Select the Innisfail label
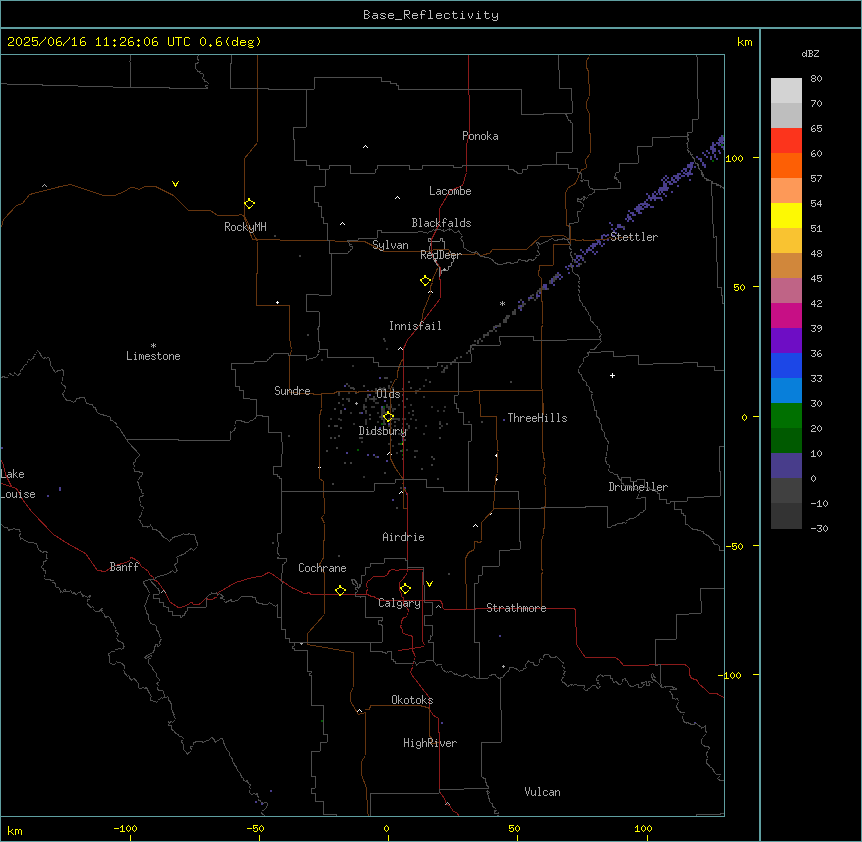Viewport: 862px width, 842px height. pyautogui.click(x=415, y=326)
